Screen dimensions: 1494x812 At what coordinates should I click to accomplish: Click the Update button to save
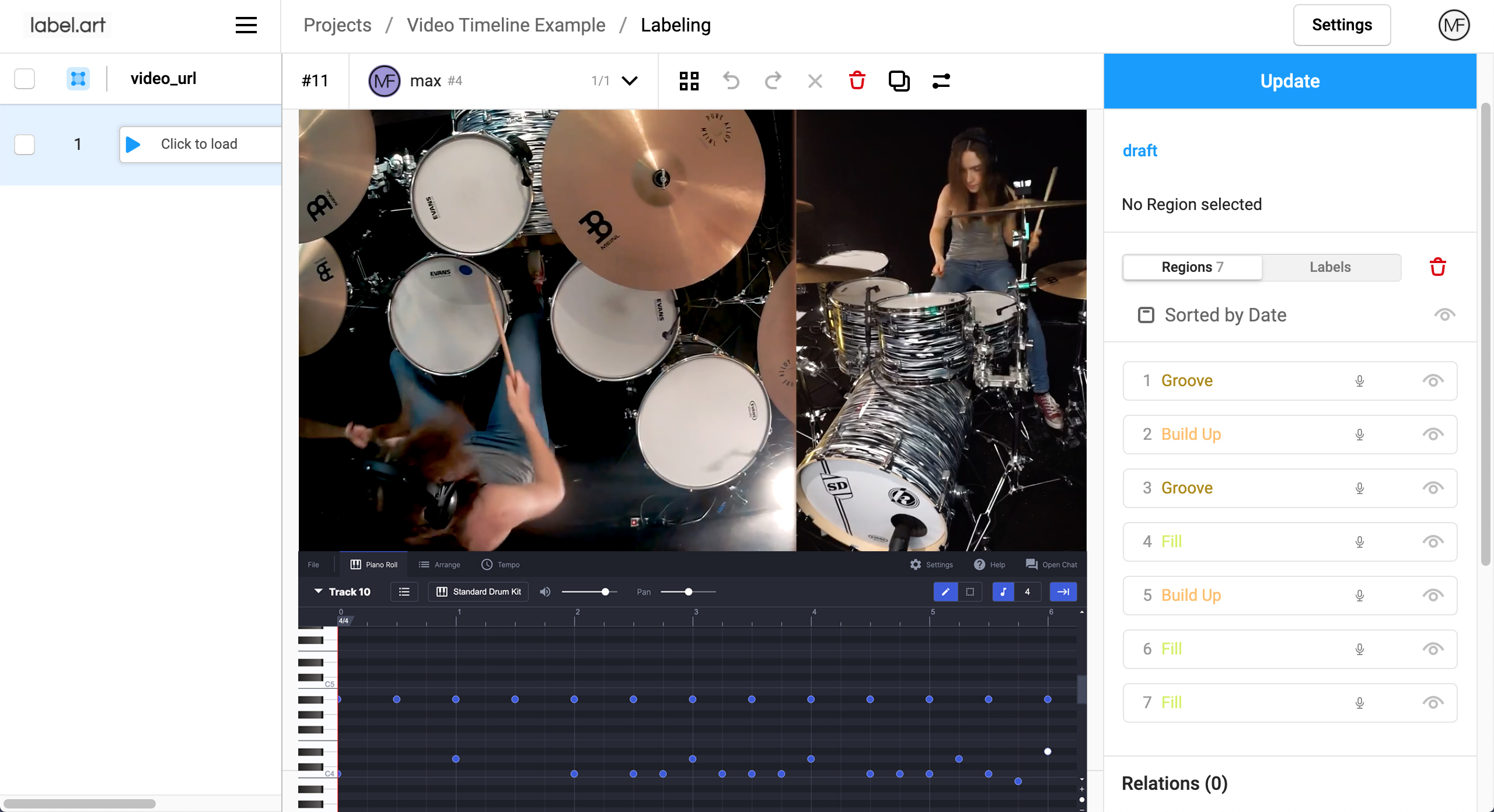tap(1290, 81)
